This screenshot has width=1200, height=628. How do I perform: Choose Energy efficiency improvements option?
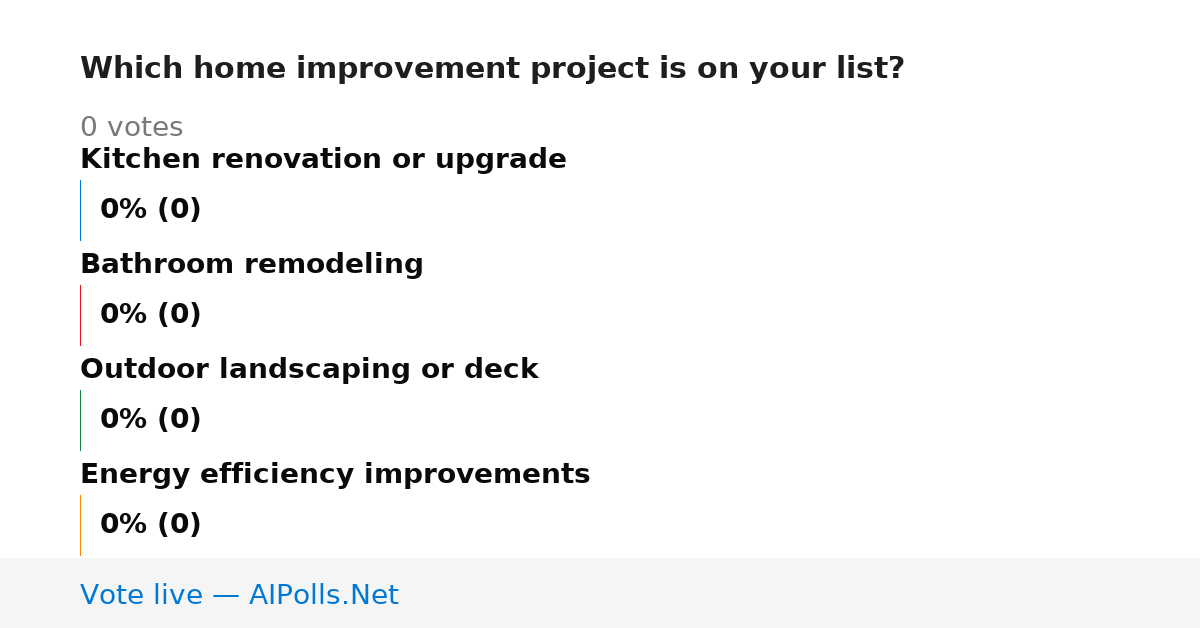click(335, 475)
